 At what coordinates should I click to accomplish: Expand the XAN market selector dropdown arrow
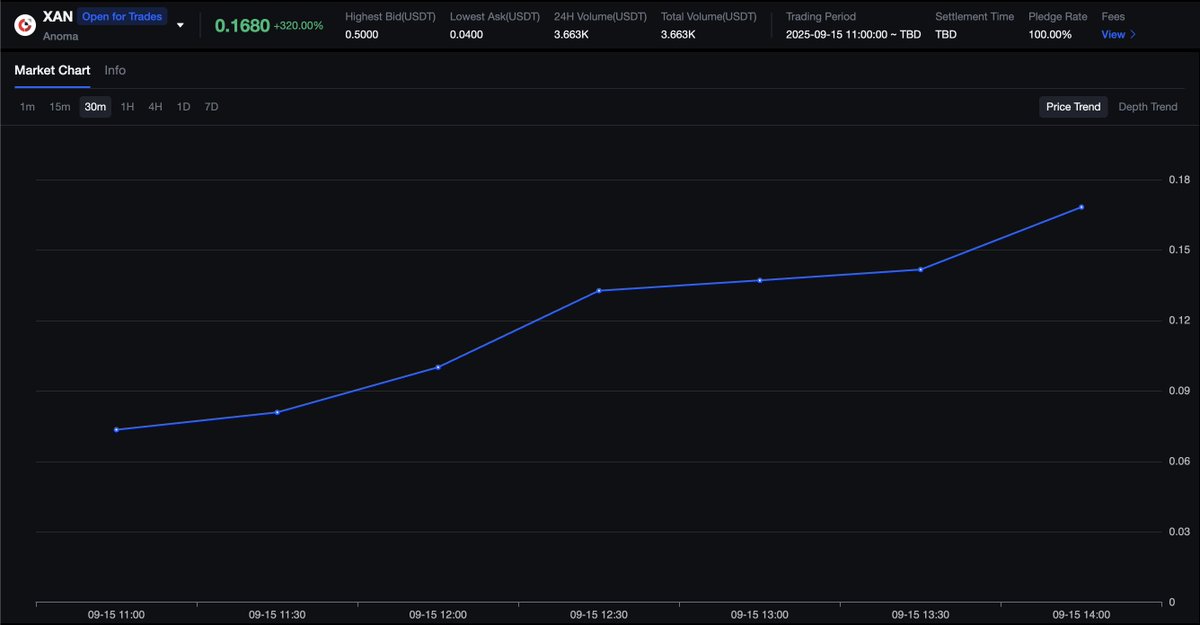(x=180, y=25)
